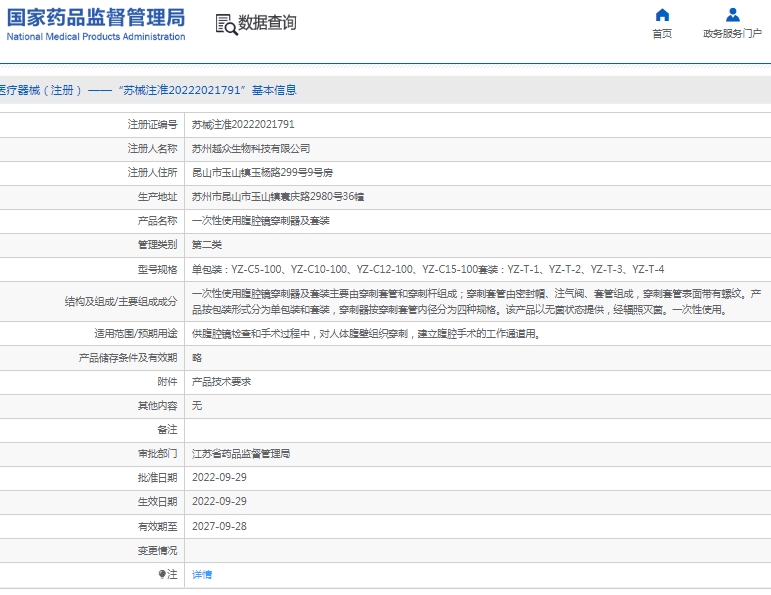This screenshot has height=595, width=771.
Task: Select intended use text 供腹腔镜检查和手术过程中
Action: tap(366, 334)
